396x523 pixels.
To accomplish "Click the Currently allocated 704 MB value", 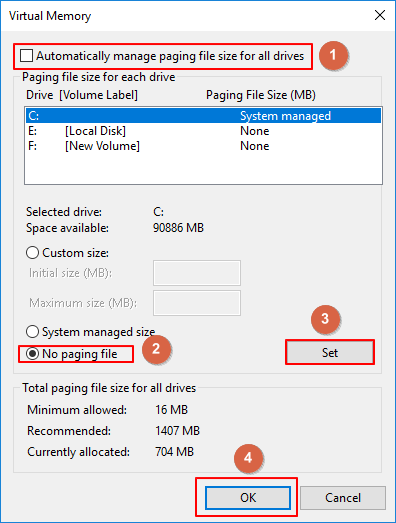I will click(174, 452).
